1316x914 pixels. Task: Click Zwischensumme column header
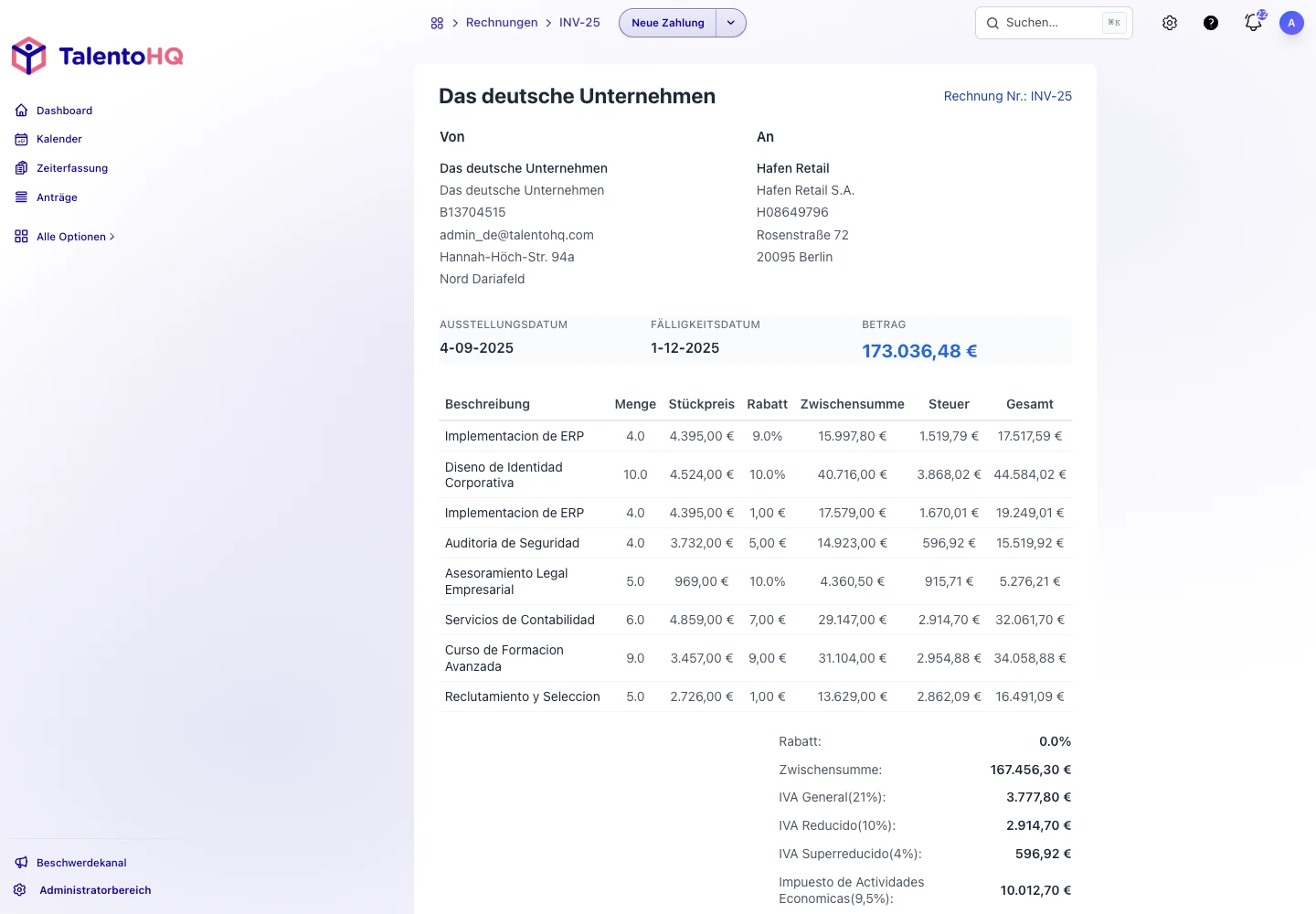852,404
